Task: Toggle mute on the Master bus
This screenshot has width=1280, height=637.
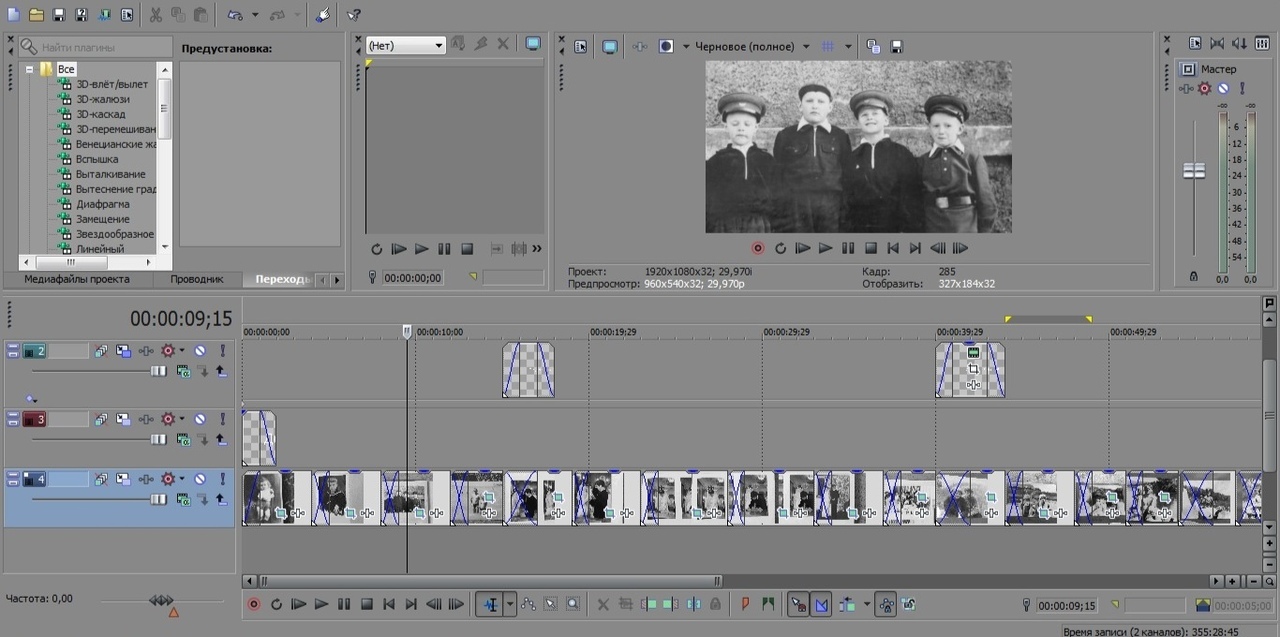Action: [1223, 89]
